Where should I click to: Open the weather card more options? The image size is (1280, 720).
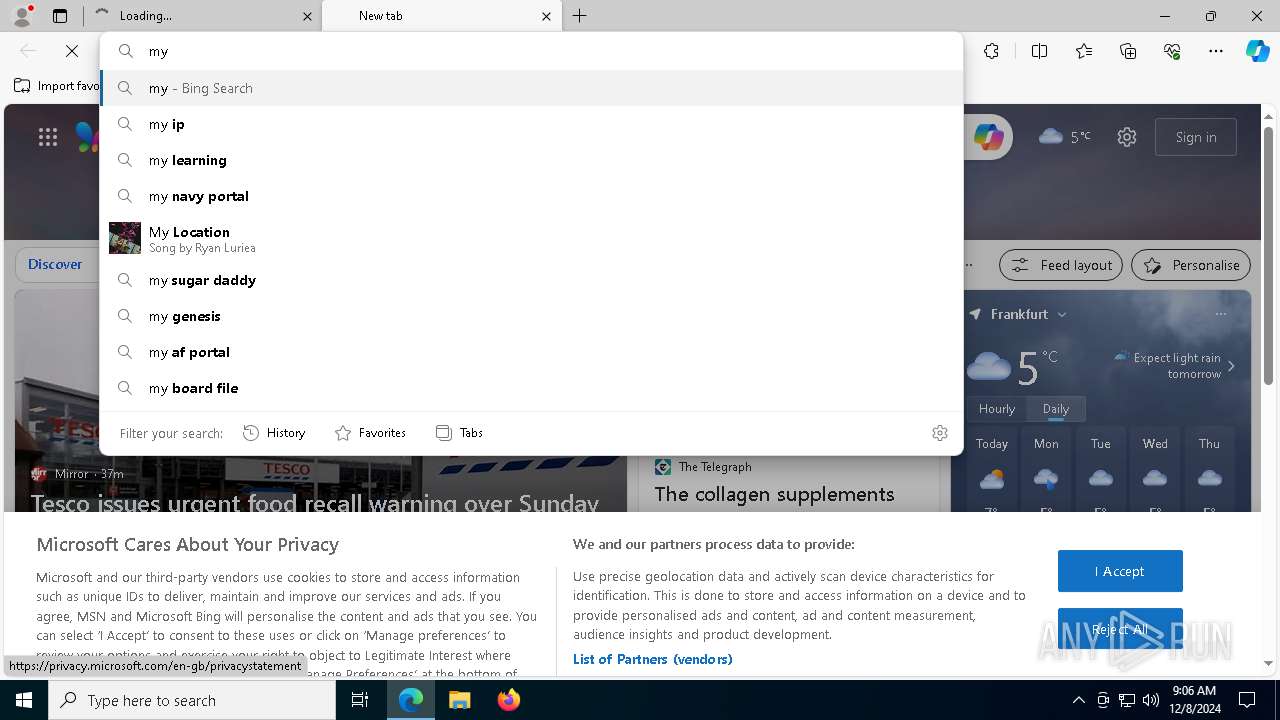click(1221, 314)
